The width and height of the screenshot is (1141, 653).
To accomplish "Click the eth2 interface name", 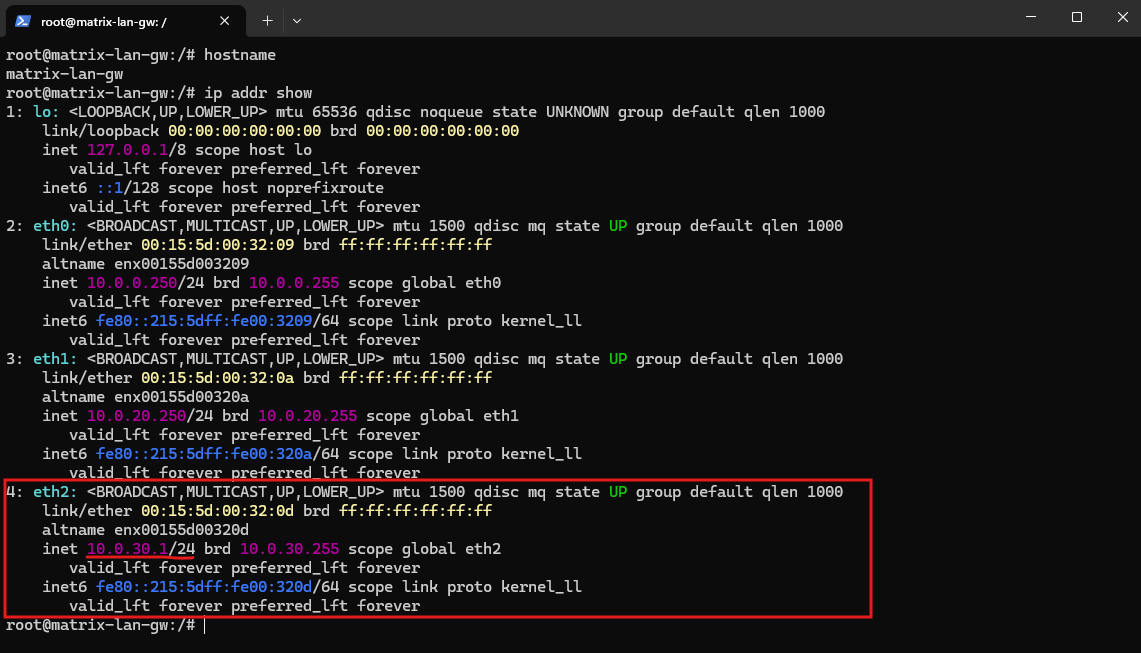I will point(55,492).
